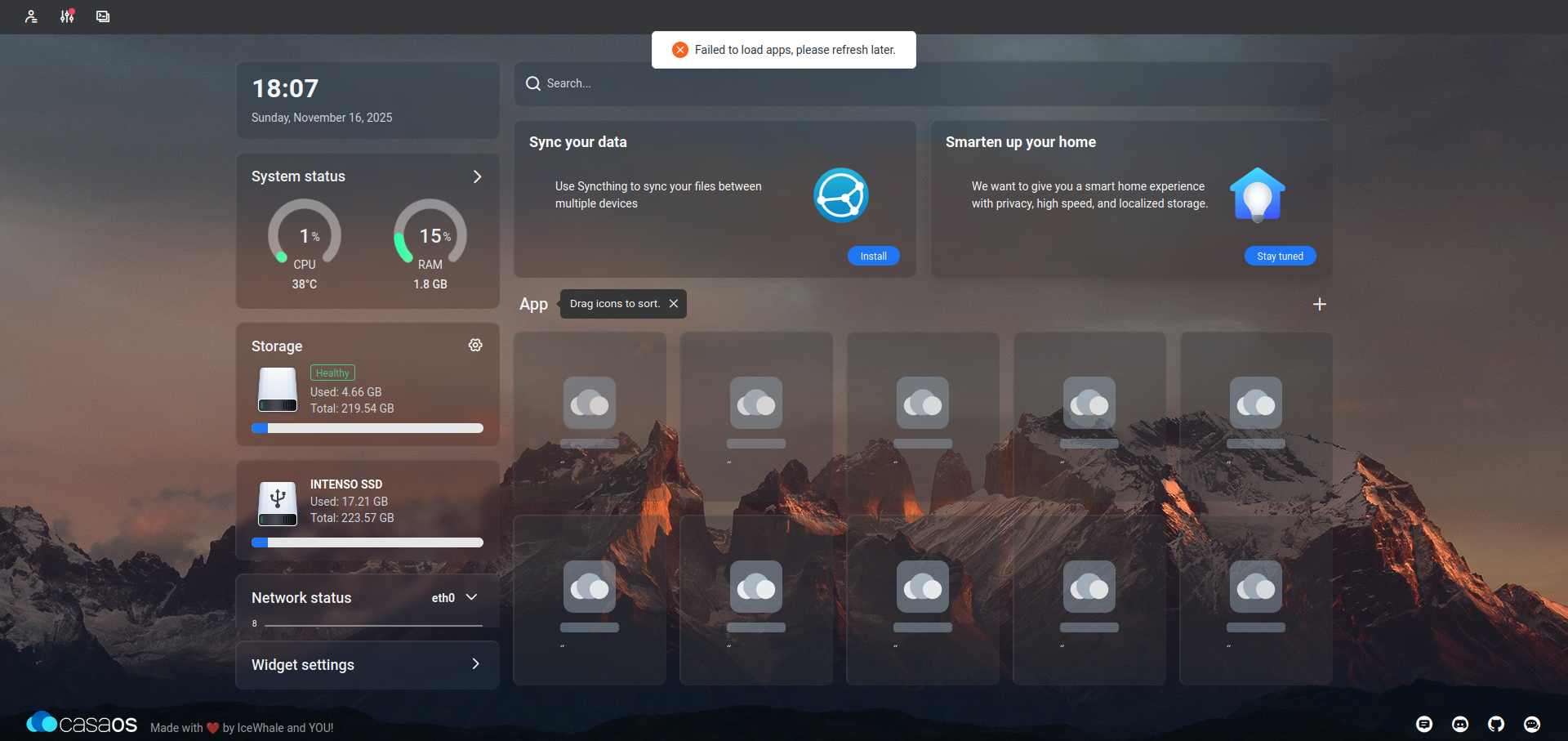Click the RAM usage gauge
Image resolution: width=1568 pixels, height=741 pixels.
point(430,232)
